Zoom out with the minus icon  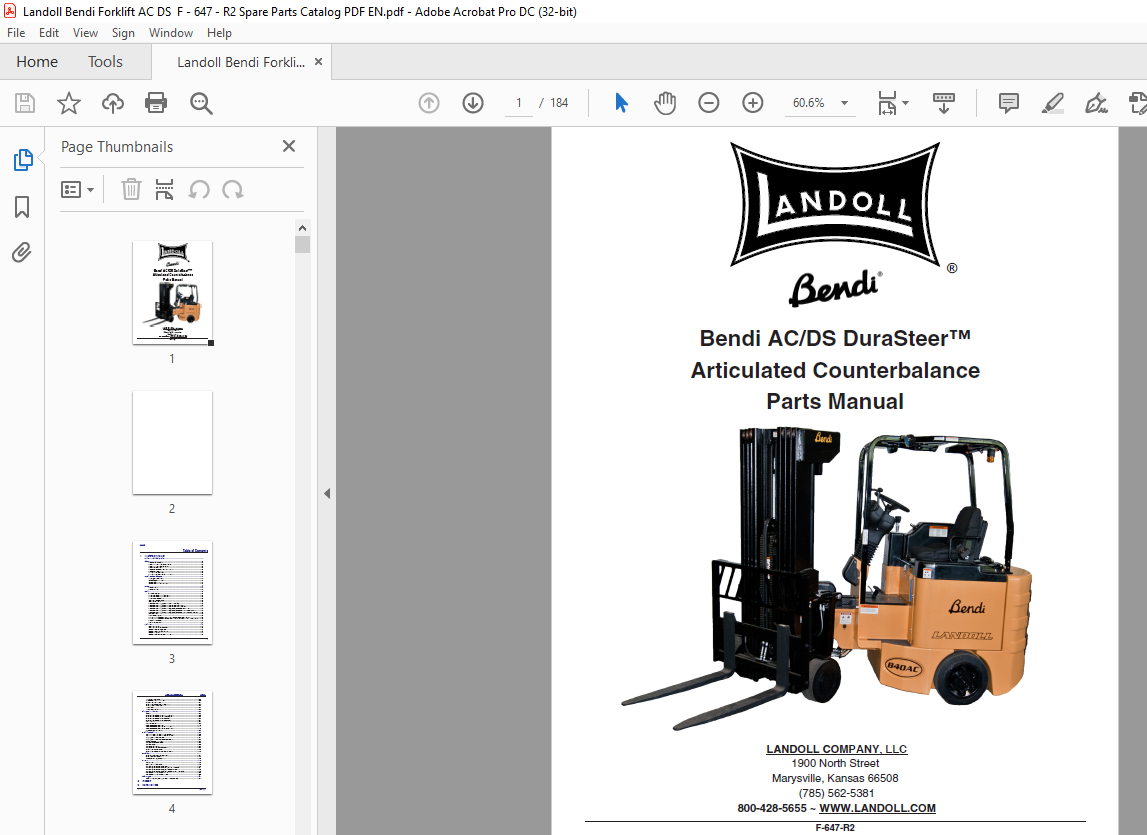point(708,103)
